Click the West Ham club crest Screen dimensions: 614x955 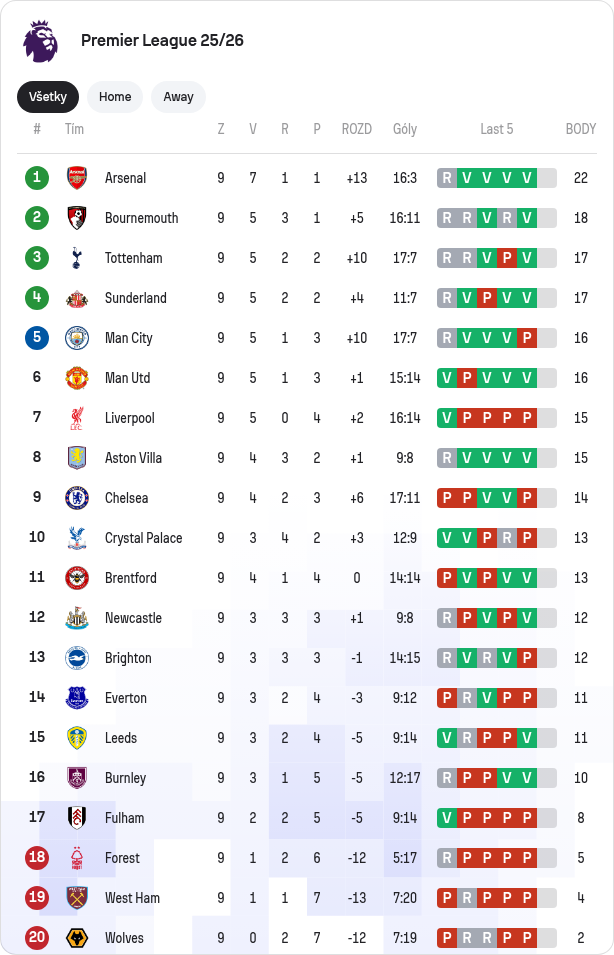point(77,898)
